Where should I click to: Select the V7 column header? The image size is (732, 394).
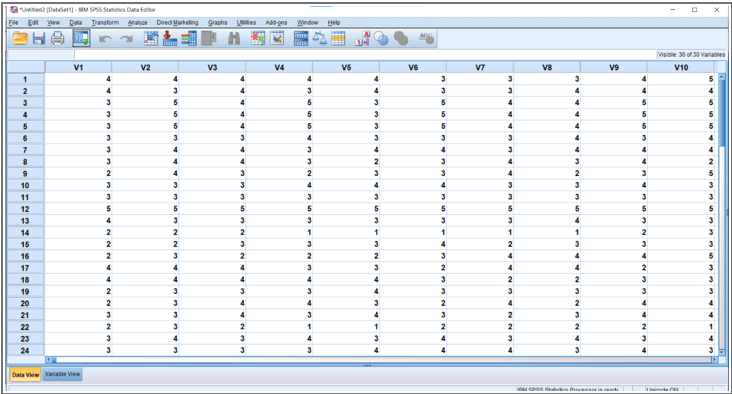tap(480, 68)
